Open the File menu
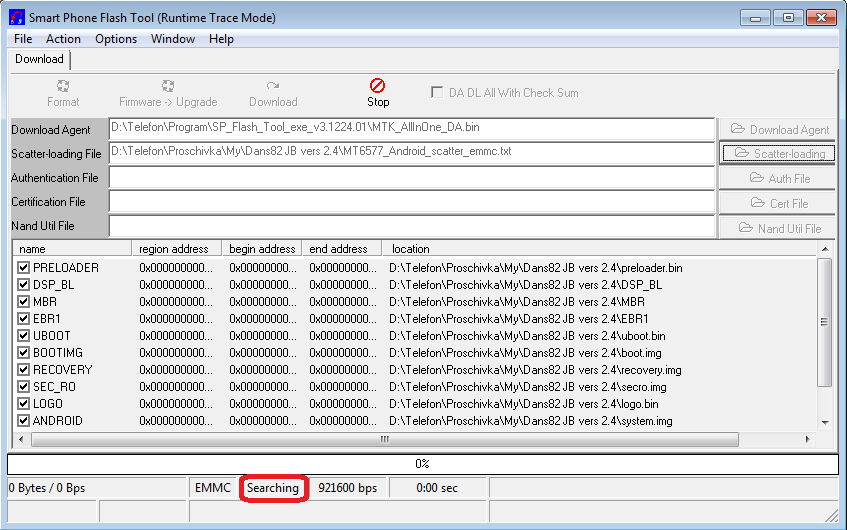Image resolution: width=847 pixels, height=530 pixels. 23,39
